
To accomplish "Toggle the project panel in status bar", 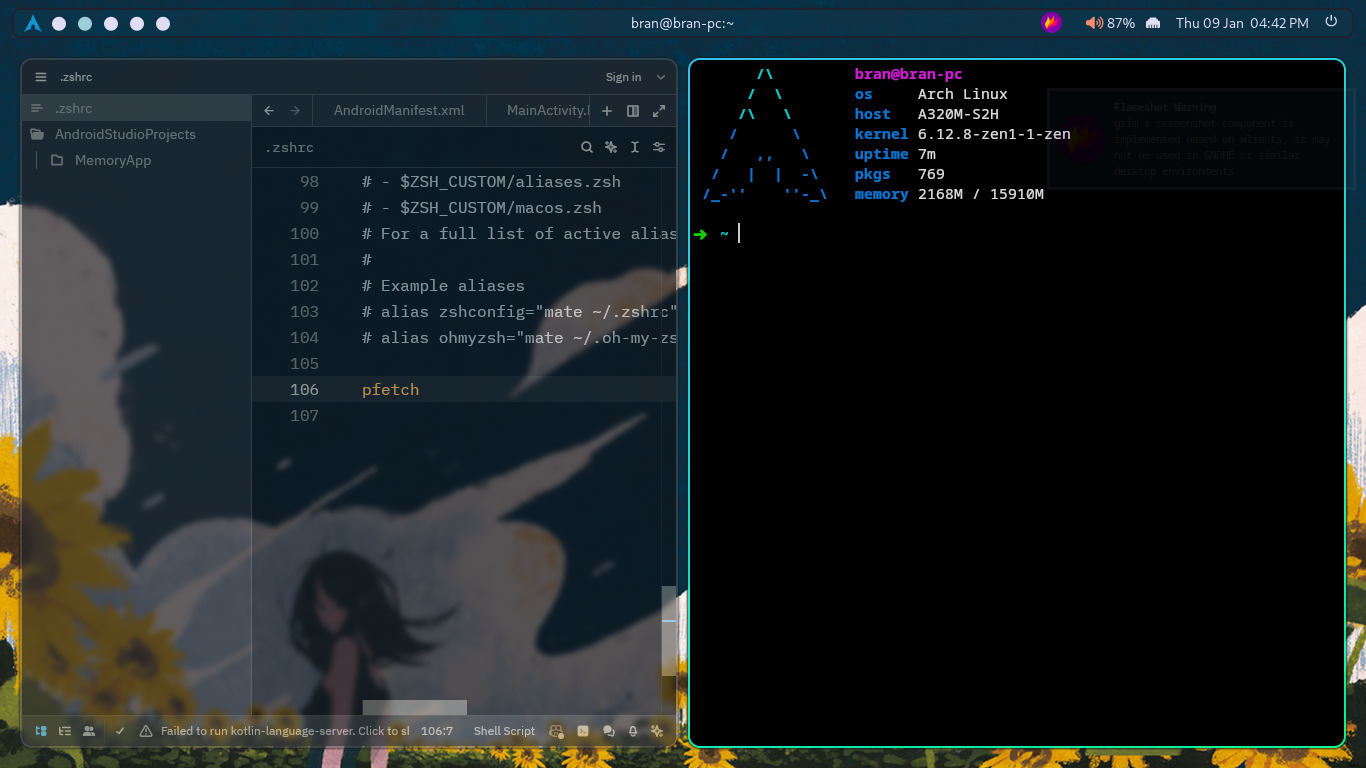I will click(41, 731).
